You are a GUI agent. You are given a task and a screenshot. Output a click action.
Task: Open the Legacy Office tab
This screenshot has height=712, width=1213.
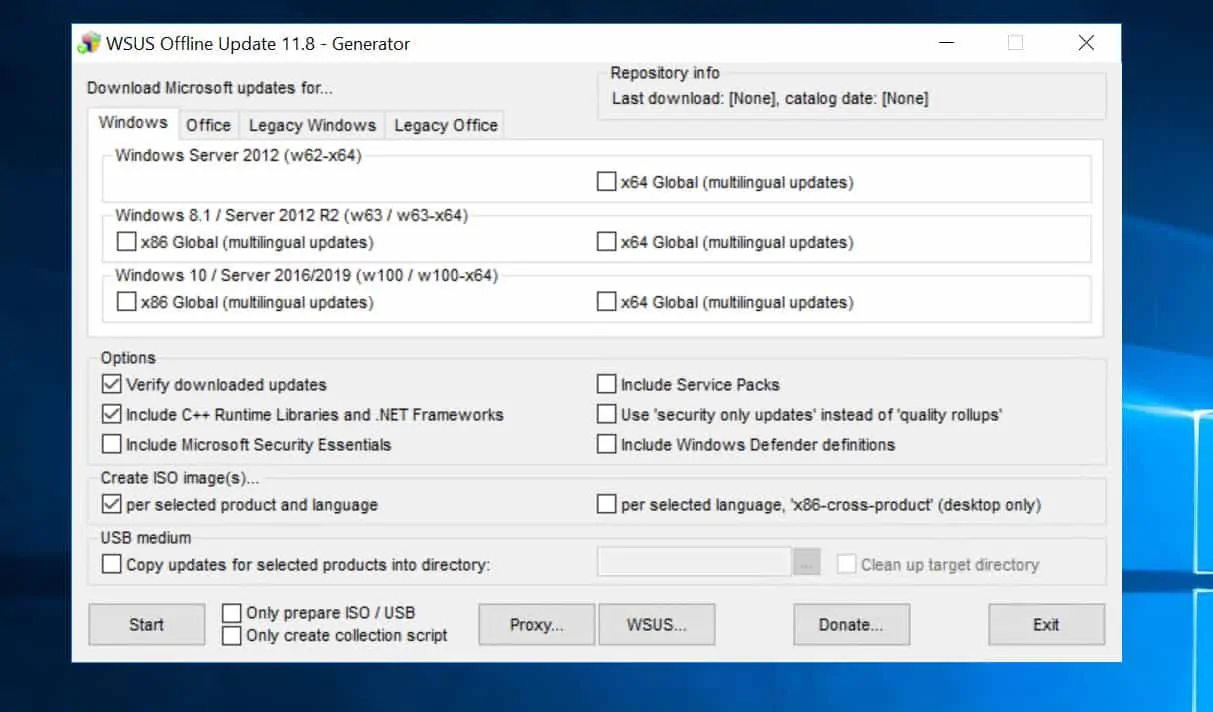444,124
